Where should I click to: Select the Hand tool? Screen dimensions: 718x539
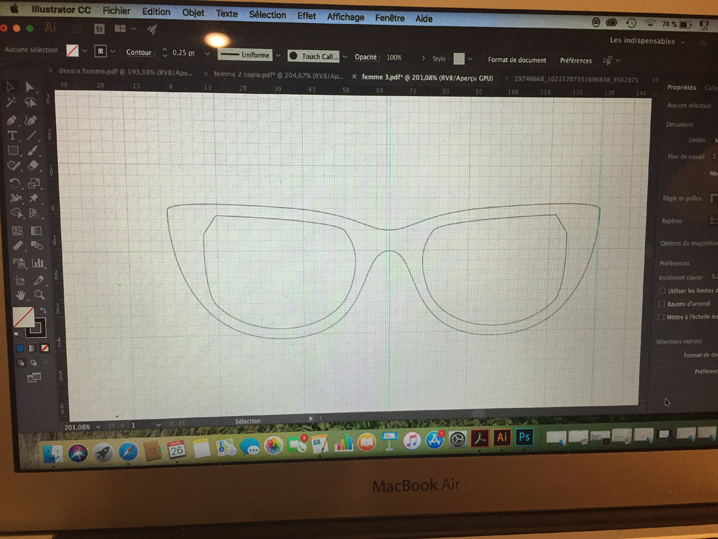(20, 296)
